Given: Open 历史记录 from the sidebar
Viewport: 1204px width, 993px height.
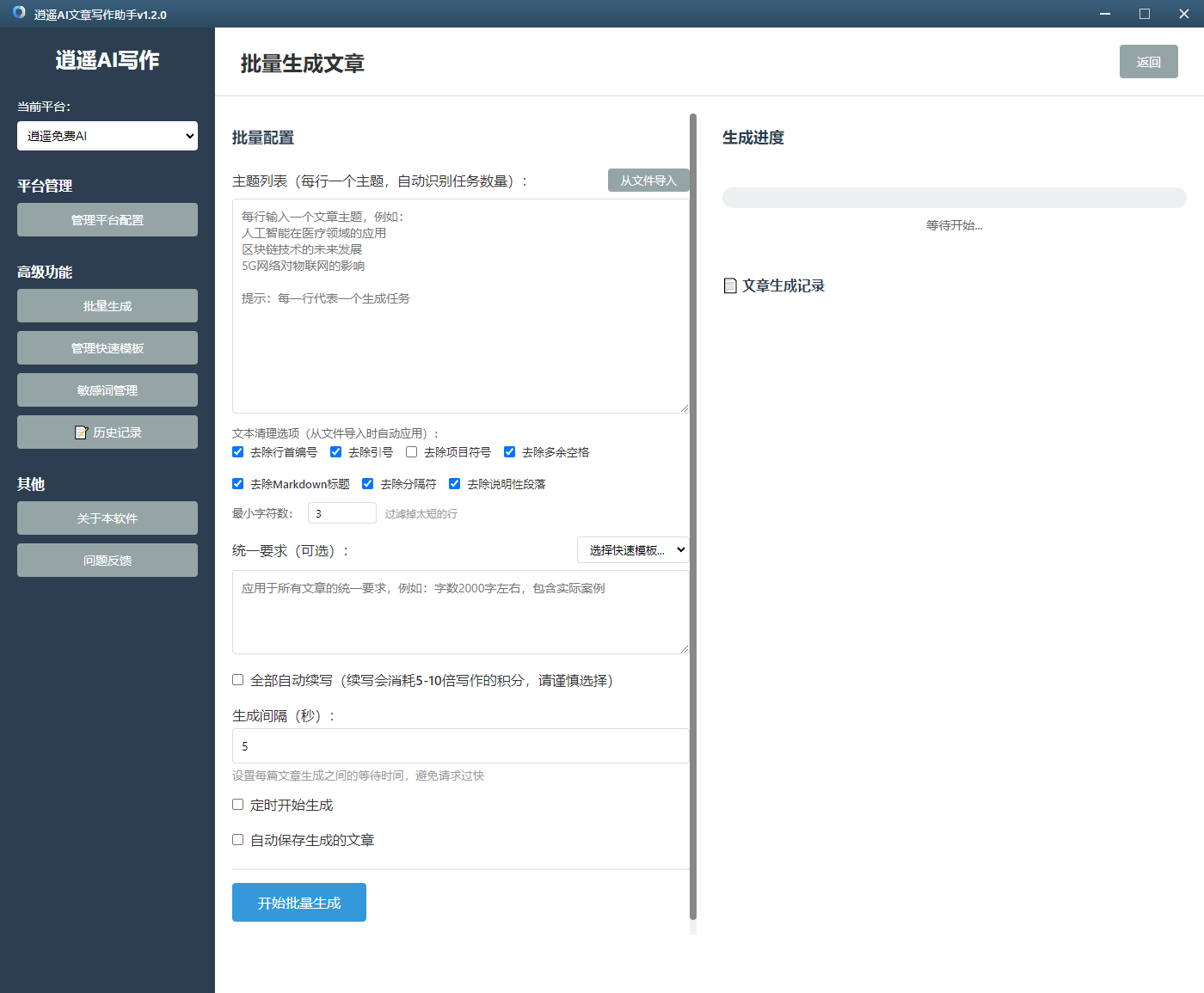Looking at the screenshot, I should coord(107,432).
